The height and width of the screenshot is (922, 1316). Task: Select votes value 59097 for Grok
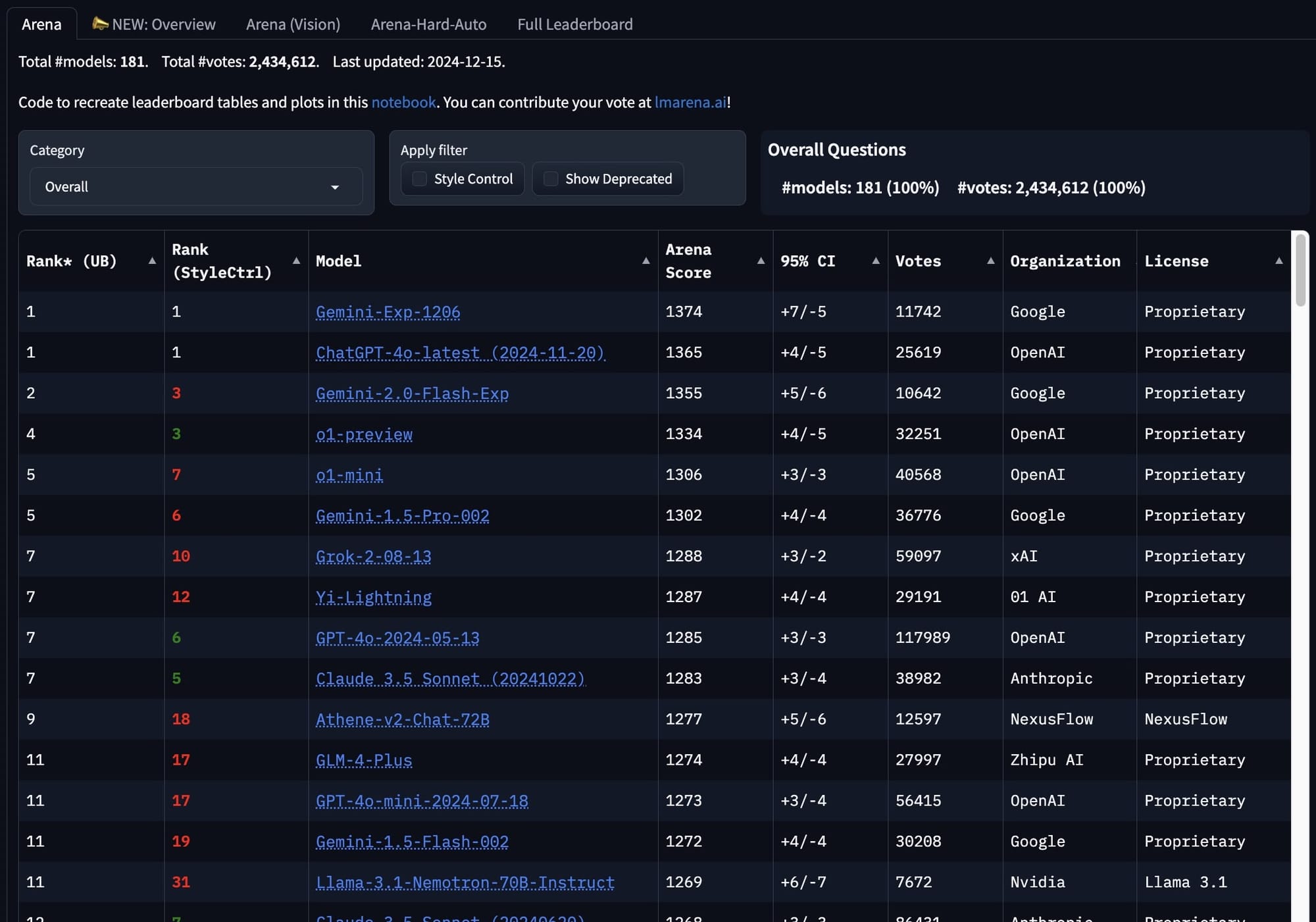918,556
